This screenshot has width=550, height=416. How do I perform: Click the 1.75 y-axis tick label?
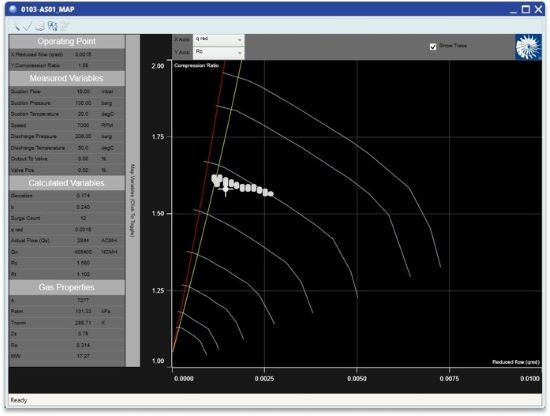158,137
